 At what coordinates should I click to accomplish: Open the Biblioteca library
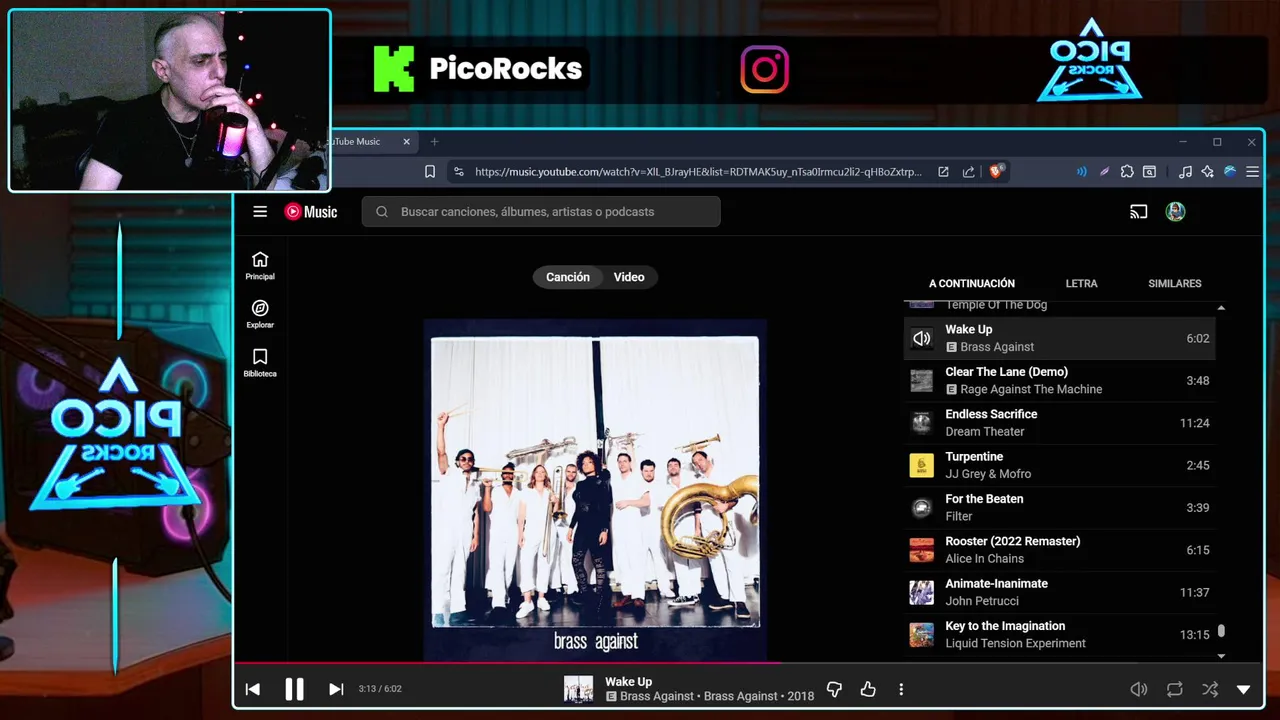tap(260, 363)
